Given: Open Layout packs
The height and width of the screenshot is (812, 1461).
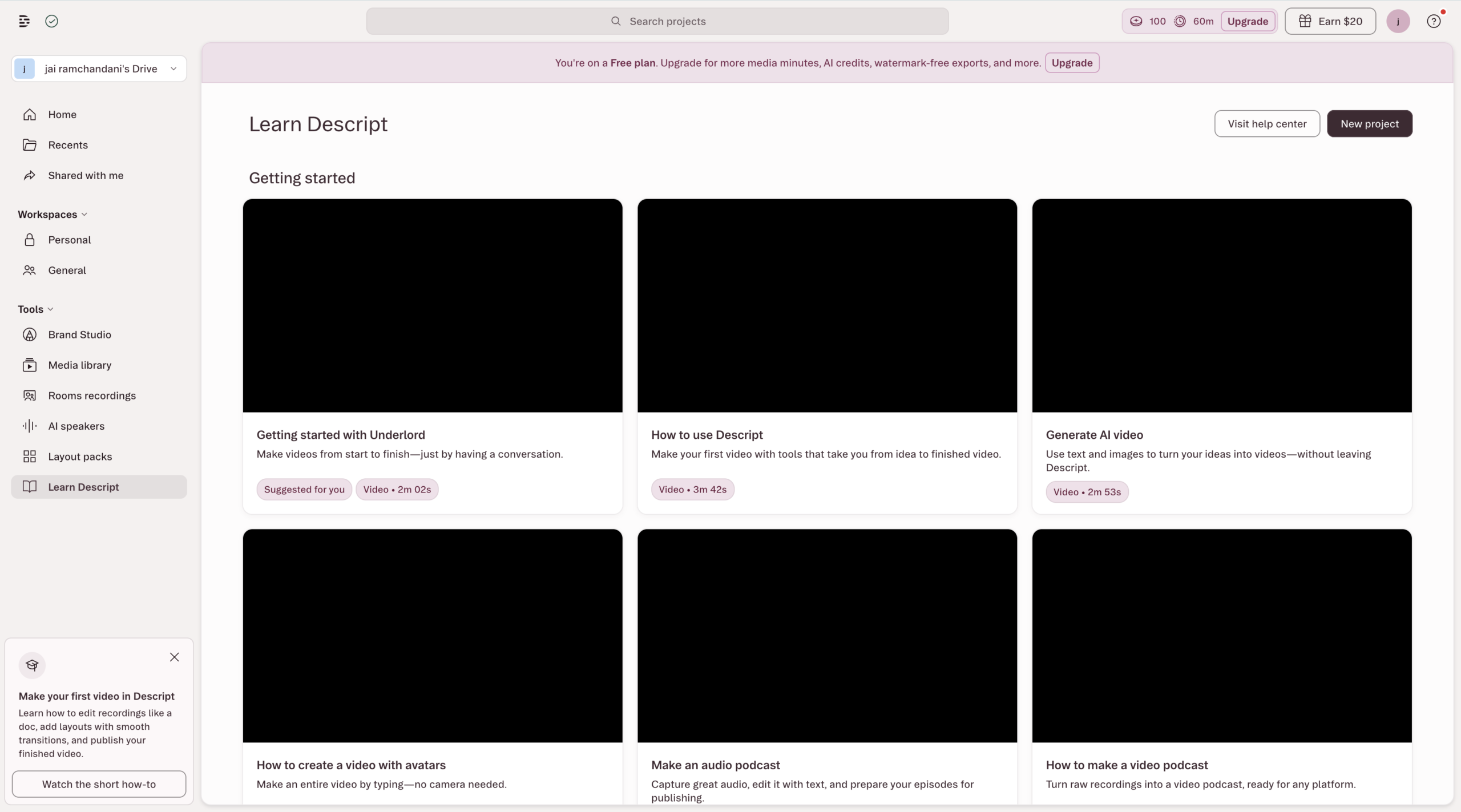Looking at the screenshot, I should (99, 457).
